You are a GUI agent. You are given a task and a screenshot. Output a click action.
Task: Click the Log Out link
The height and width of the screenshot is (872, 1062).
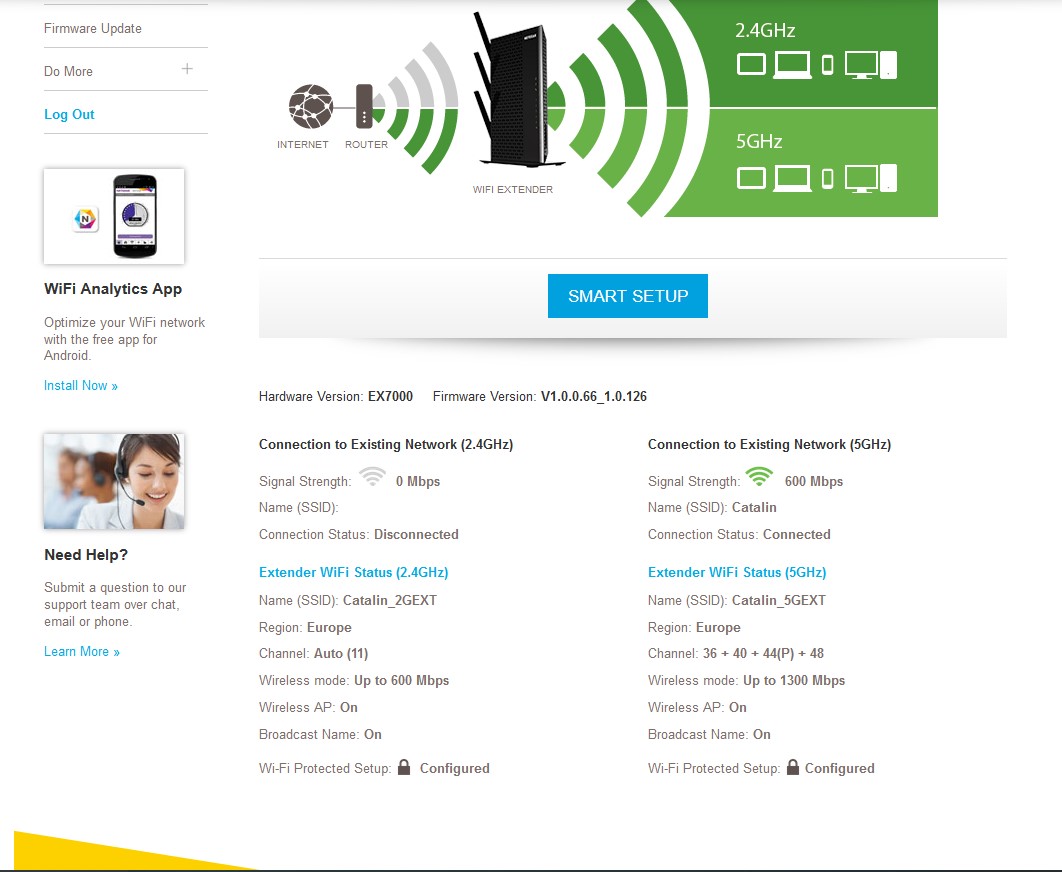click(69, 115)
